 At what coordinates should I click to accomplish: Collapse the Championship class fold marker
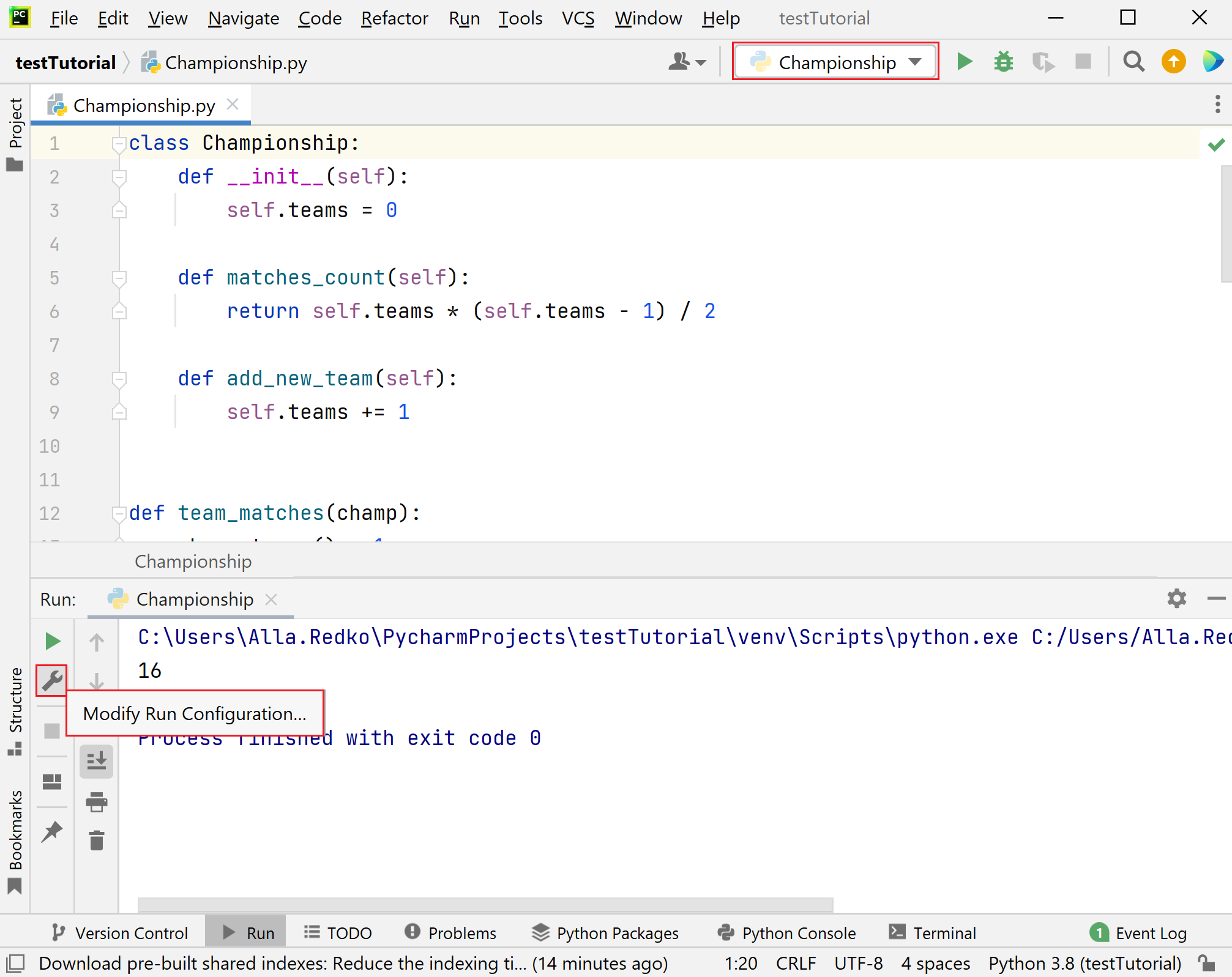(119, 144)
